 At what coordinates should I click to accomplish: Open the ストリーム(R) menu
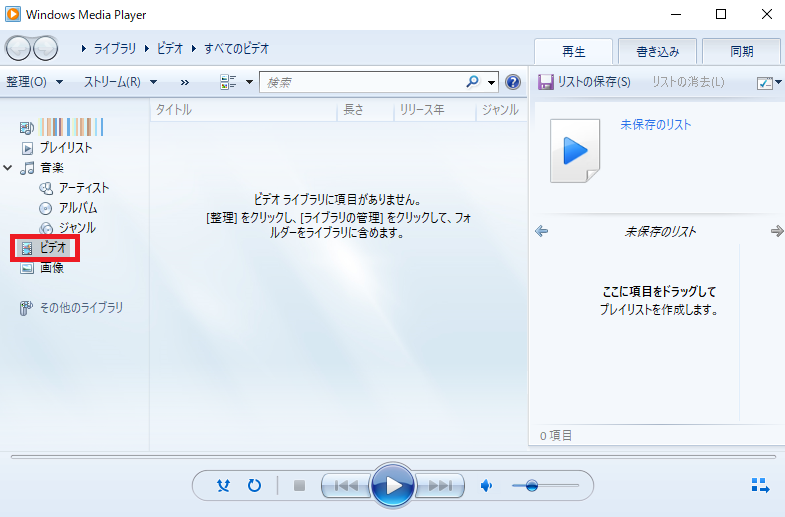120,82
